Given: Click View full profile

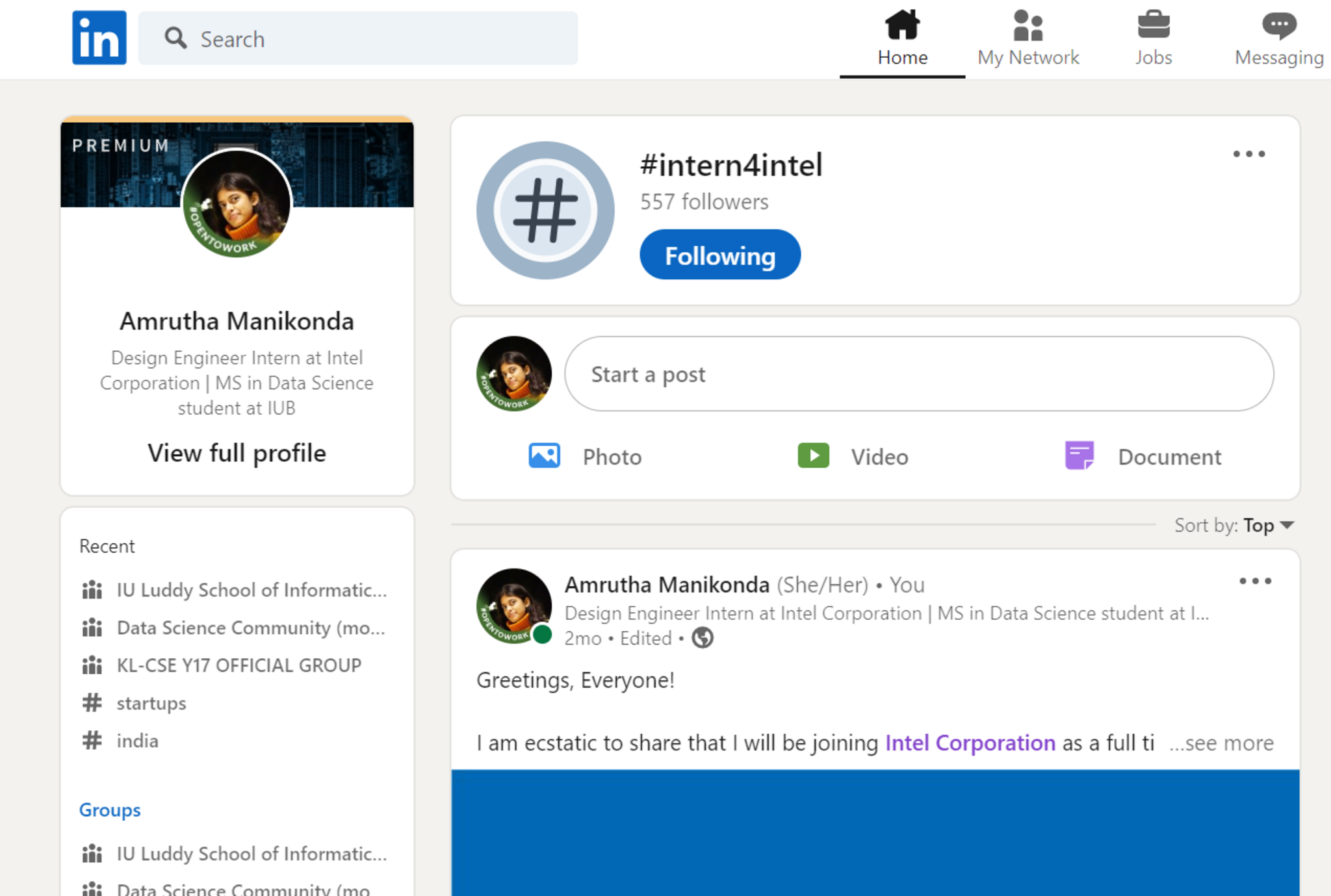Looking at the screenshot, I should coord(237,453).
